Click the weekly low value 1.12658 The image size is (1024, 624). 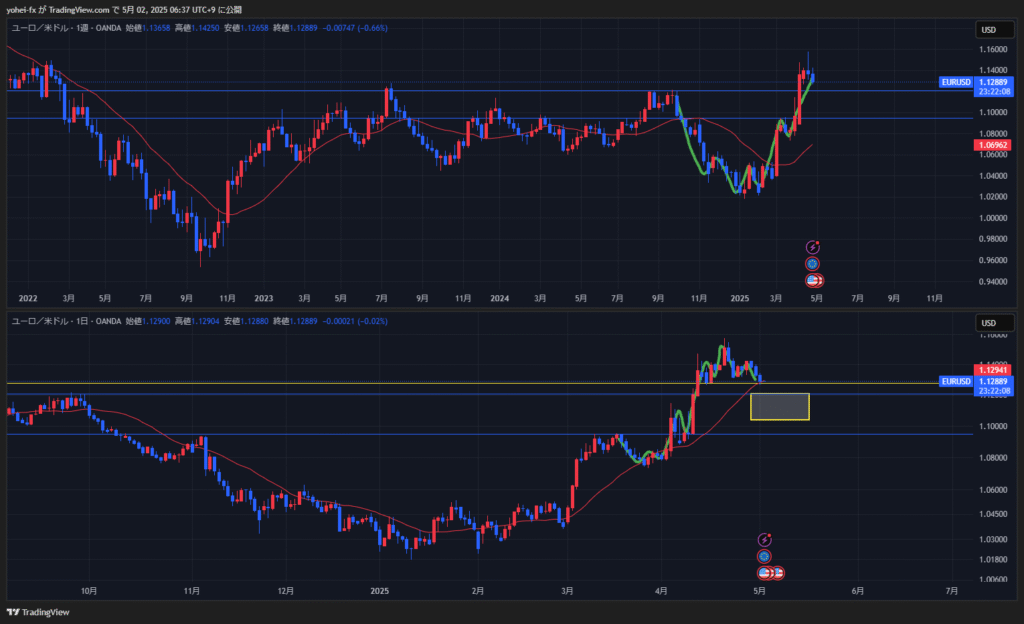click(x=254, y=28)
